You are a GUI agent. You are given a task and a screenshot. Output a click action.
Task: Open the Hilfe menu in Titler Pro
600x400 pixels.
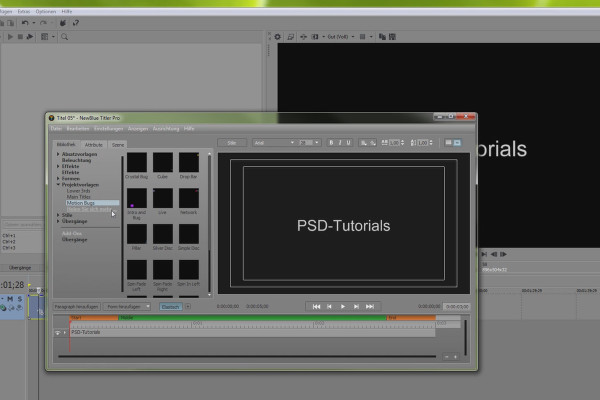pos(189,129)
